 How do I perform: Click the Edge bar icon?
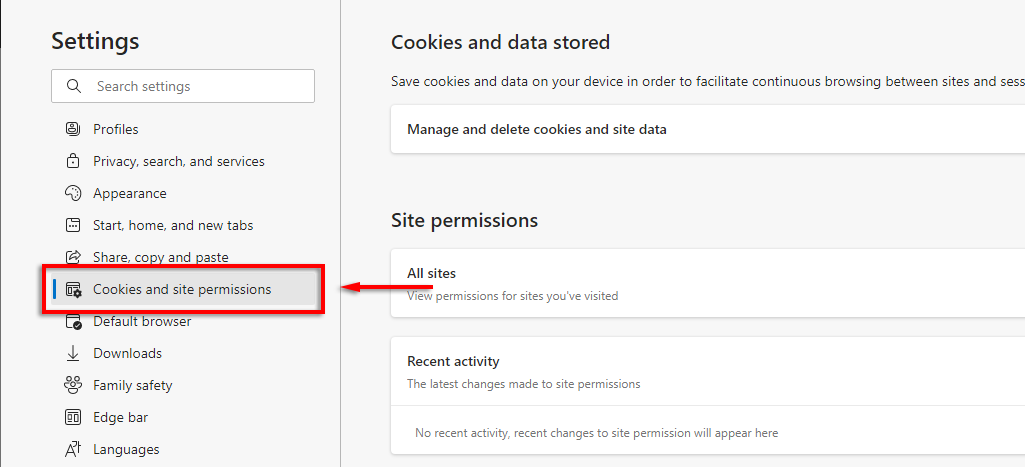pos(72,417)
